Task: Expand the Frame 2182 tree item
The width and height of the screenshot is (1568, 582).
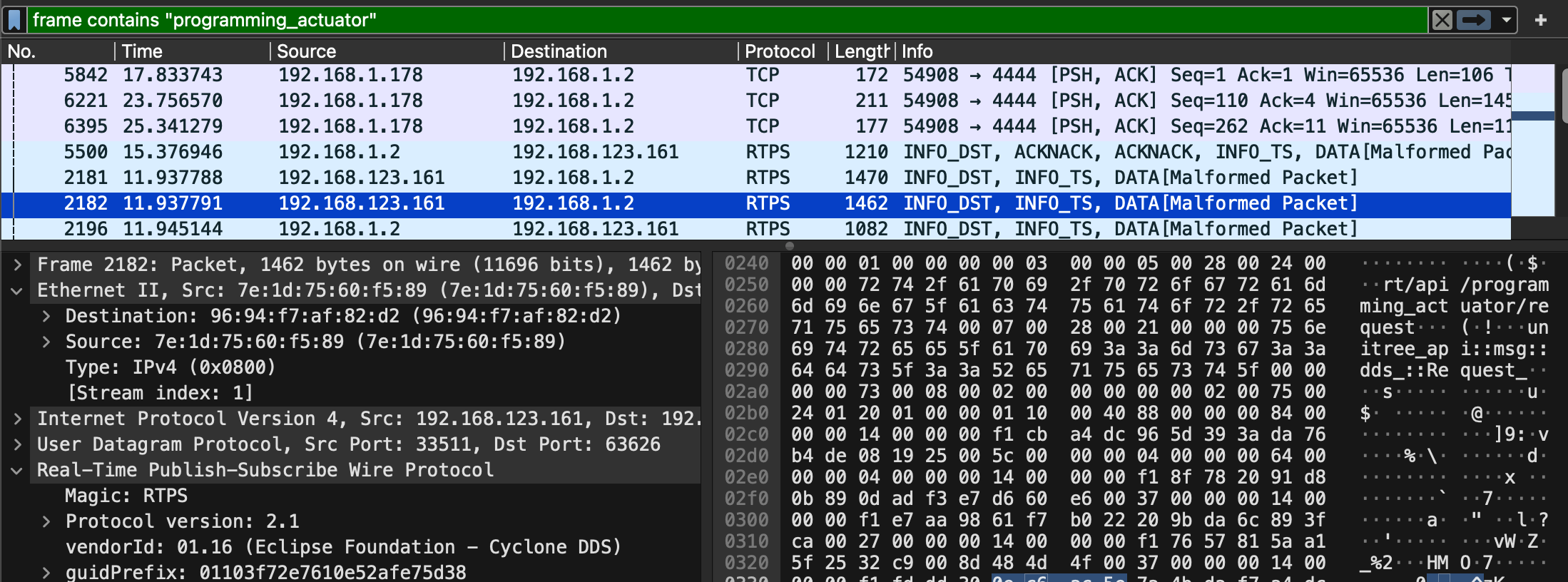Action: (x=18, y=265)
